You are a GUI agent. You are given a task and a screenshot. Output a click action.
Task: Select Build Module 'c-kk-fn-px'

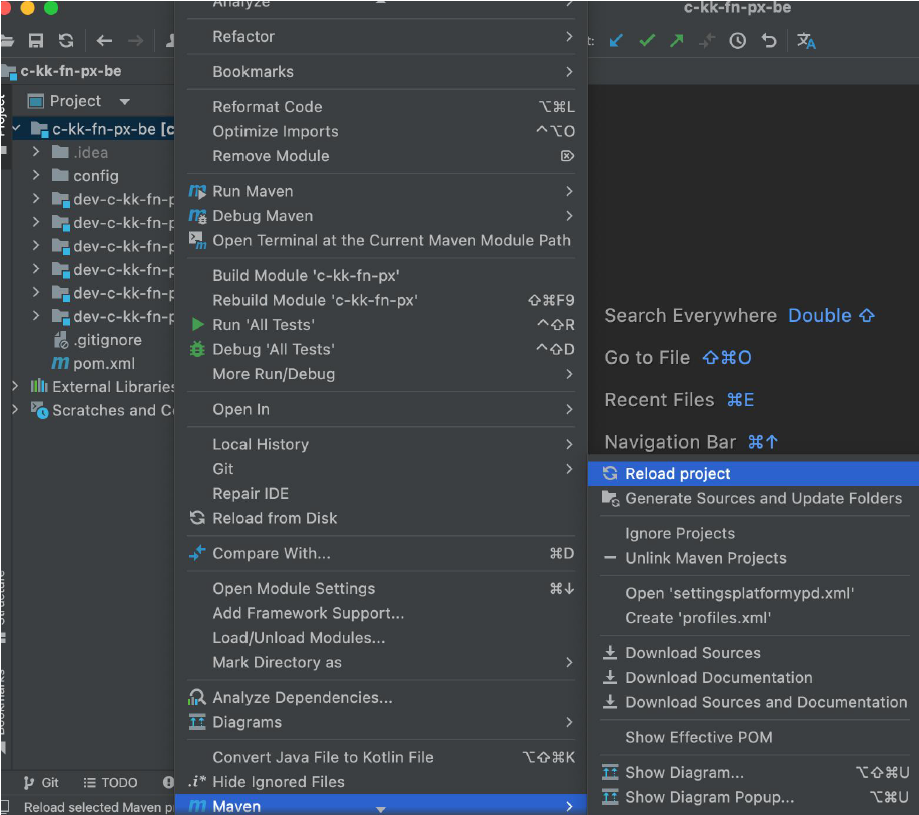click(x=381, y=275)
